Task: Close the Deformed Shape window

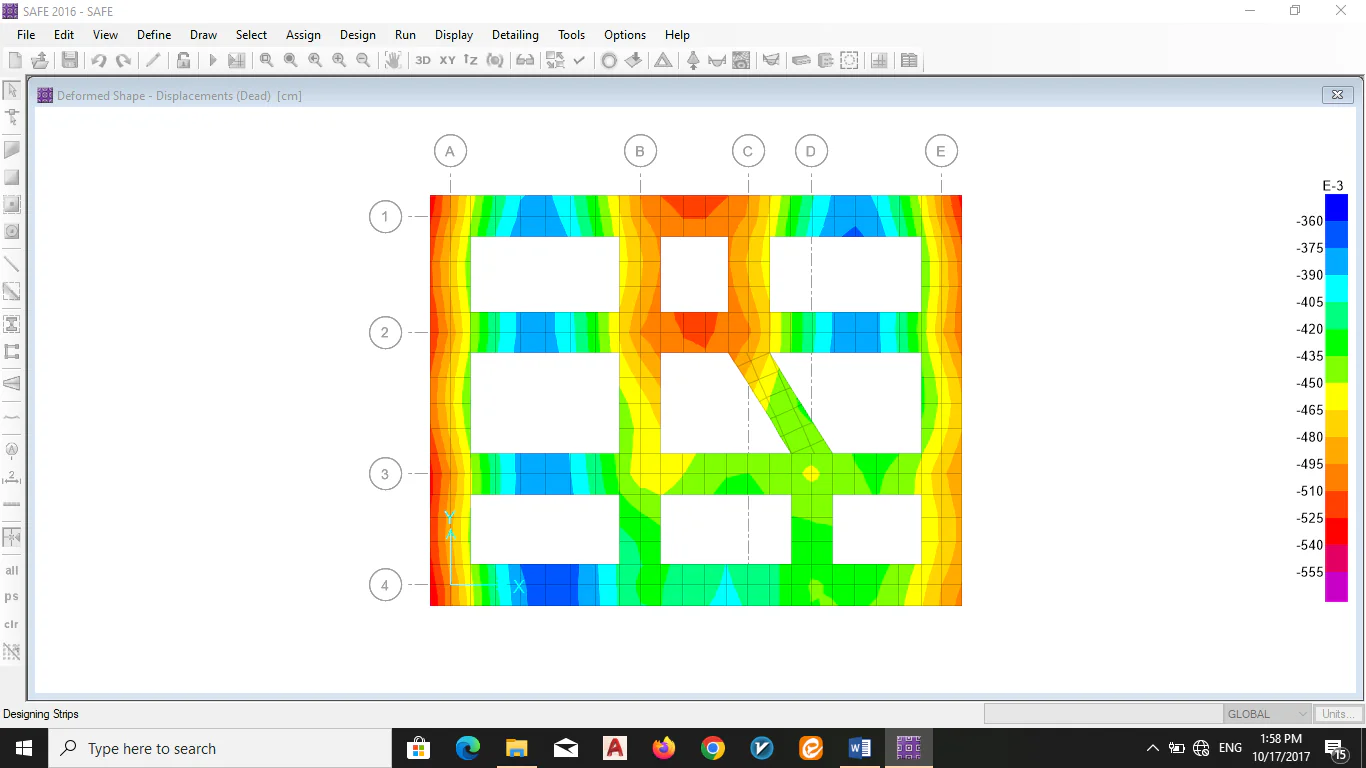Action: [1337, 95]
